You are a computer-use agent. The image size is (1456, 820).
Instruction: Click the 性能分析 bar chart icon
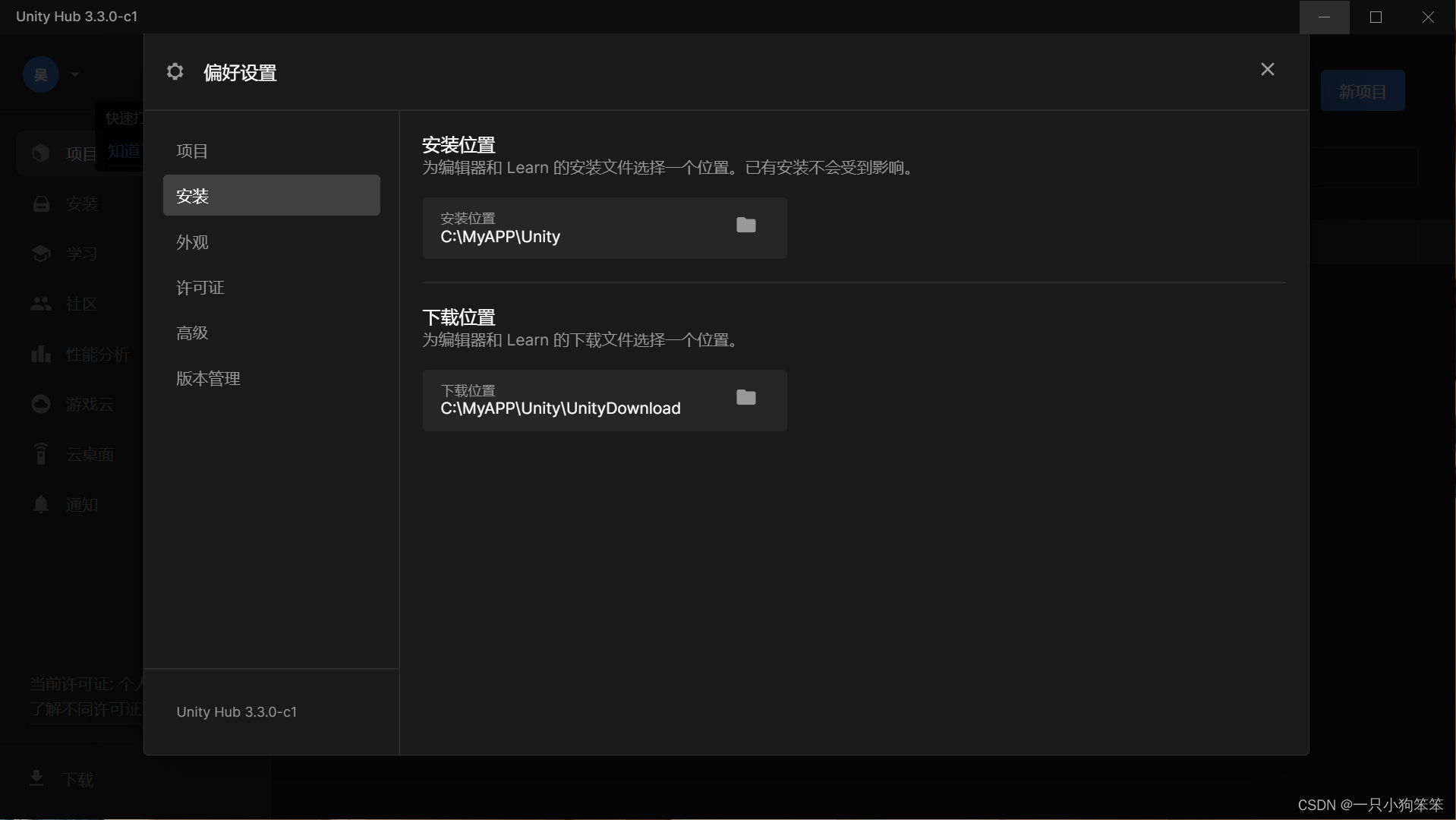point(41,354)
